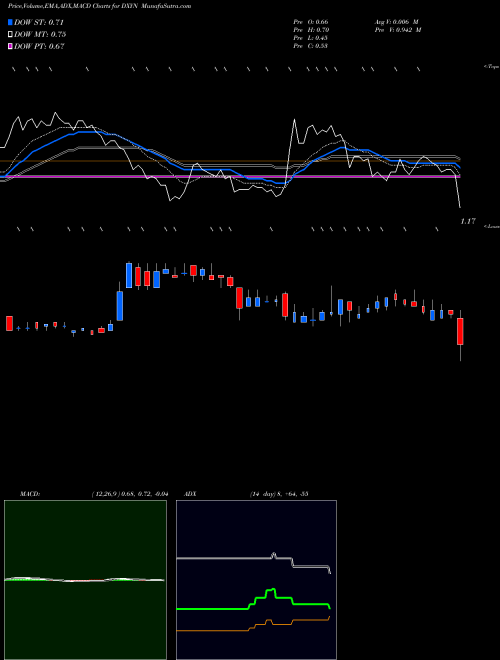Click the 'Lows' marker label

(492, 226)
